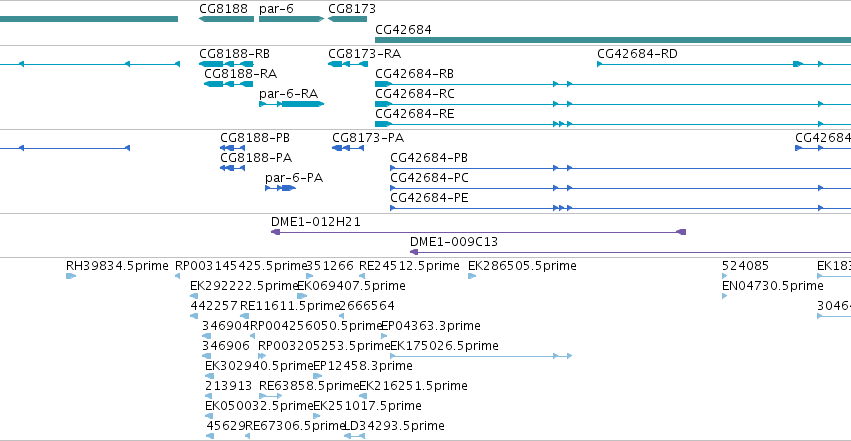851x441 pixels.
Task: Select the LD34293.5prime EST label
Action: tap(395, 426)
